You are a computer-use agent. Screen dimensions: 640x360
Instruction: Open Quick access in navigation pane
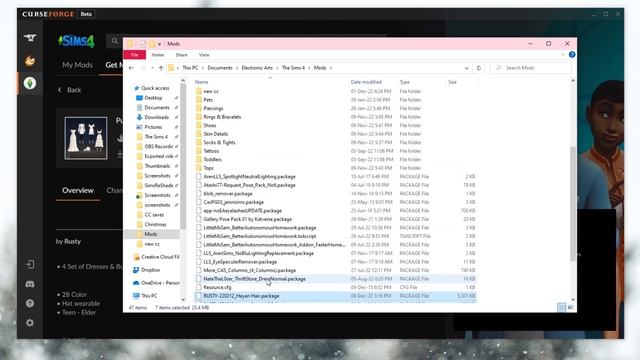point(151,88)
